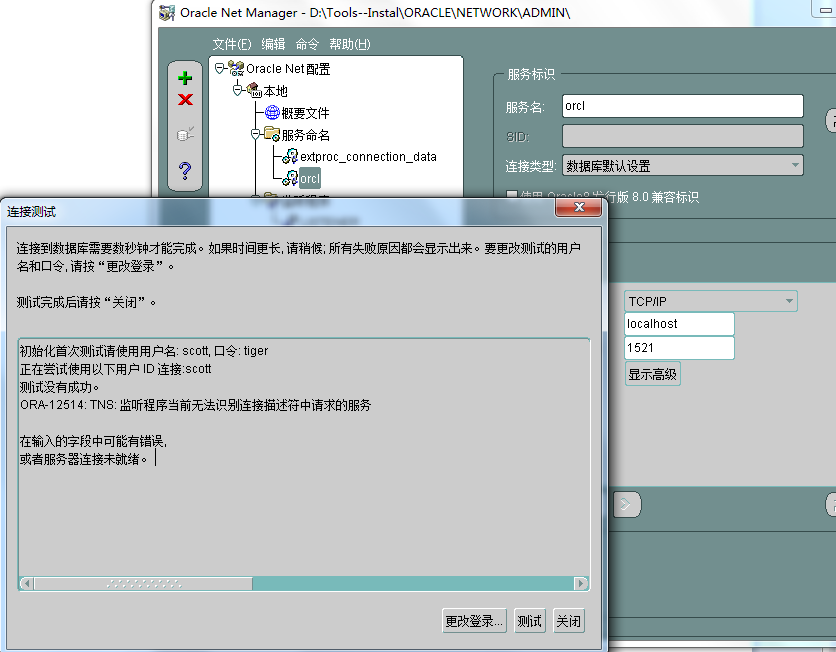Click the log scrollbar right arrow
Screen dimensions: 836x652
(x=581, y=584)
